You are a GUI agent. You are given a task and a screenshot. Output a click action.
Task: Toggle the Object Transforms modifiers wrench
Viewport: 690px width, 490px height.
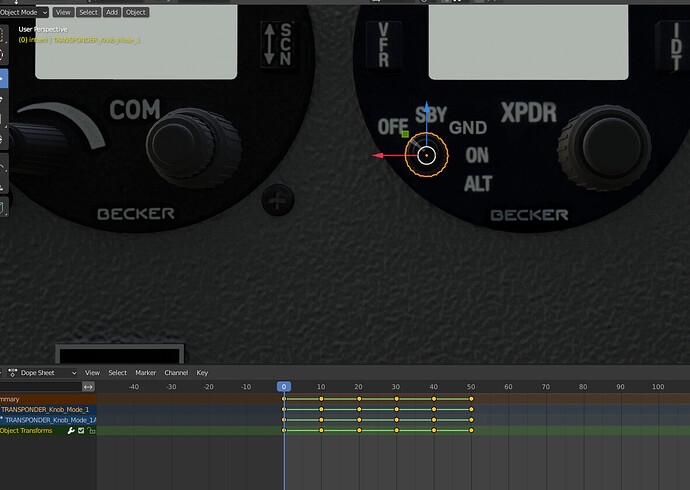click(x=71, y=431)
